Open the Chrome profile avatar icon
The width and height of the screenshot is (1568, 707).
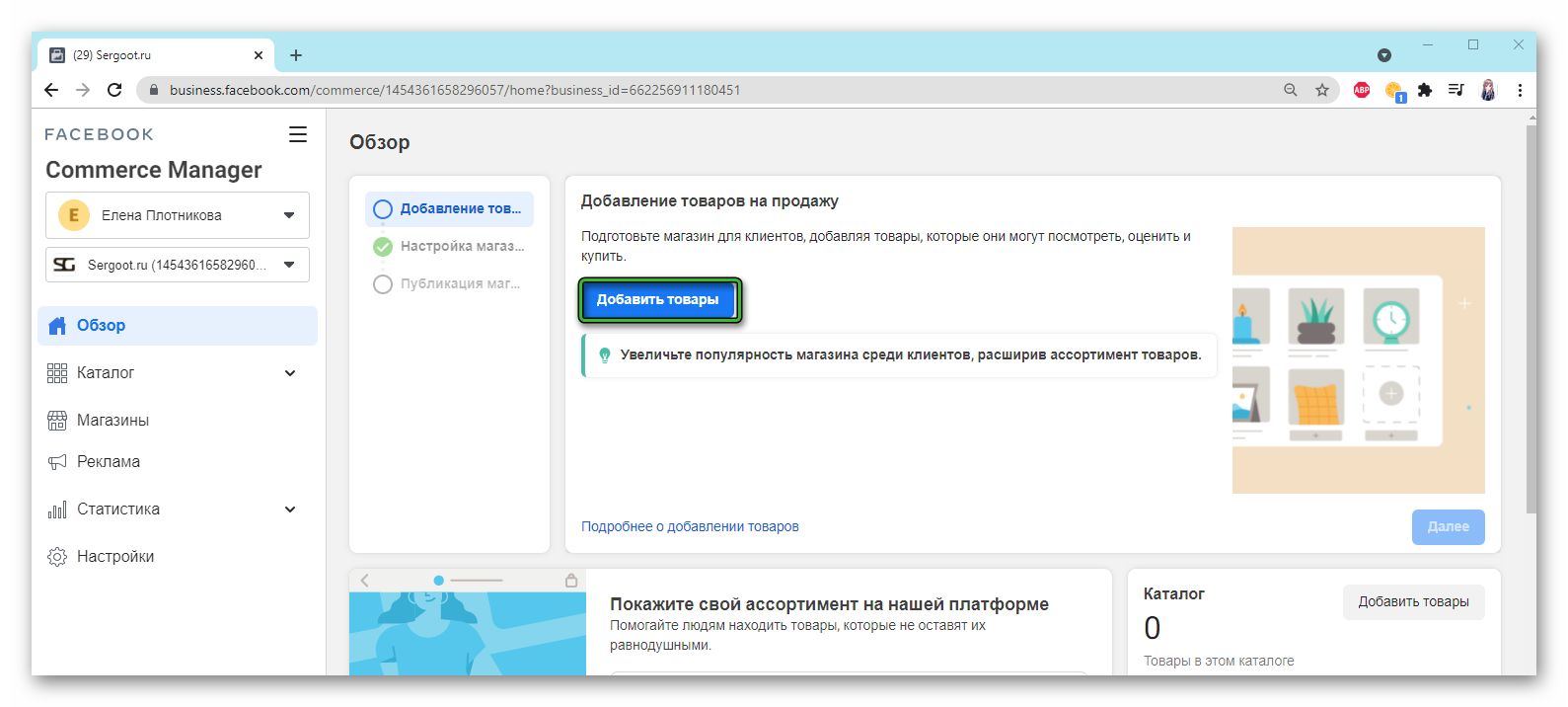(x=1488, y=90)
